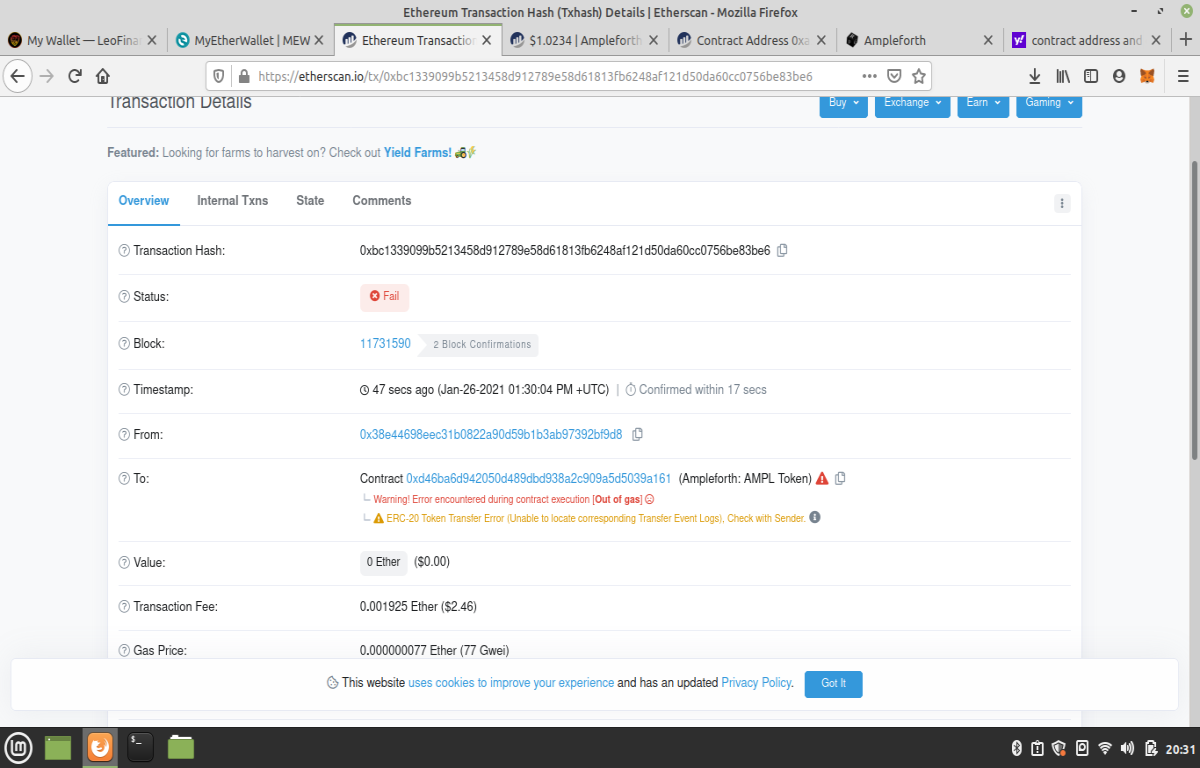
Task: Open the MetaMask fox extension
Action: pos(1147,76)
